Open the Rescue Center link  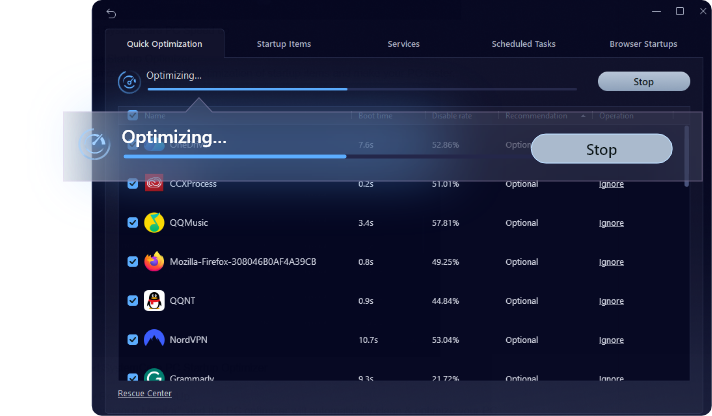coord(144,394)
